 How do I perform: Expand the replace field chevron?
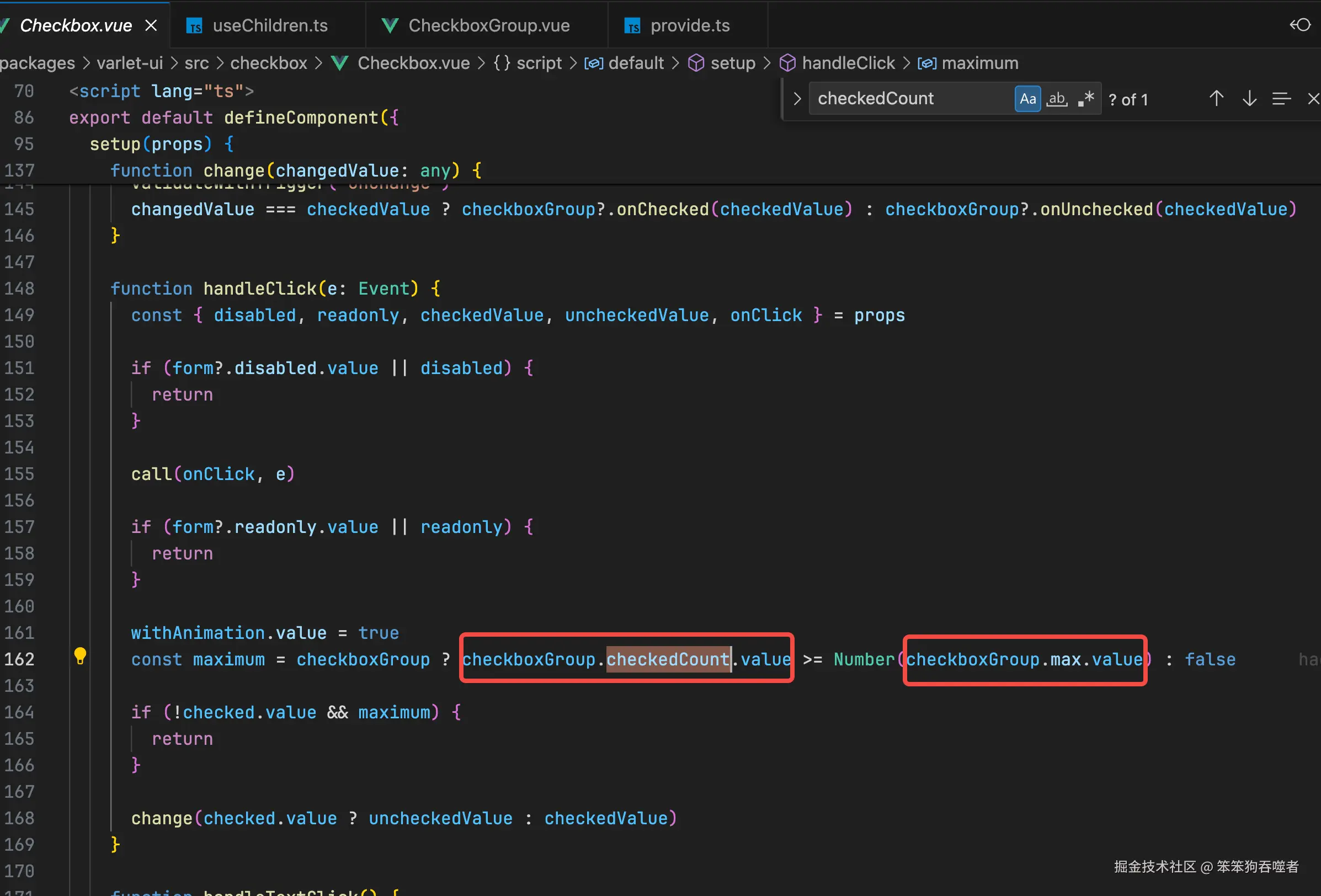tap(797, 99)
